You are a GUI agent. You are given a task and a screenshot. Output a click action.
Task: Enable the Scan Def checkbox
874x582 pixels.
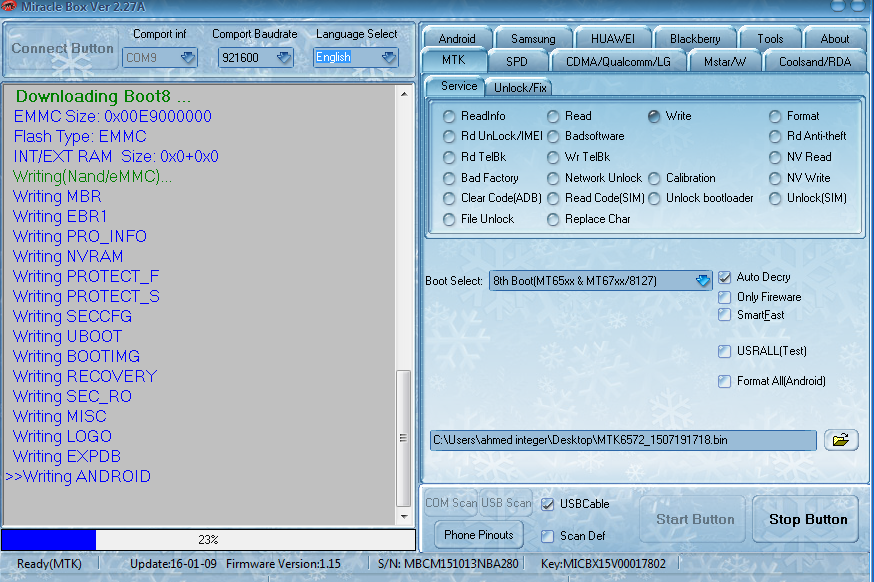(547, 536)
